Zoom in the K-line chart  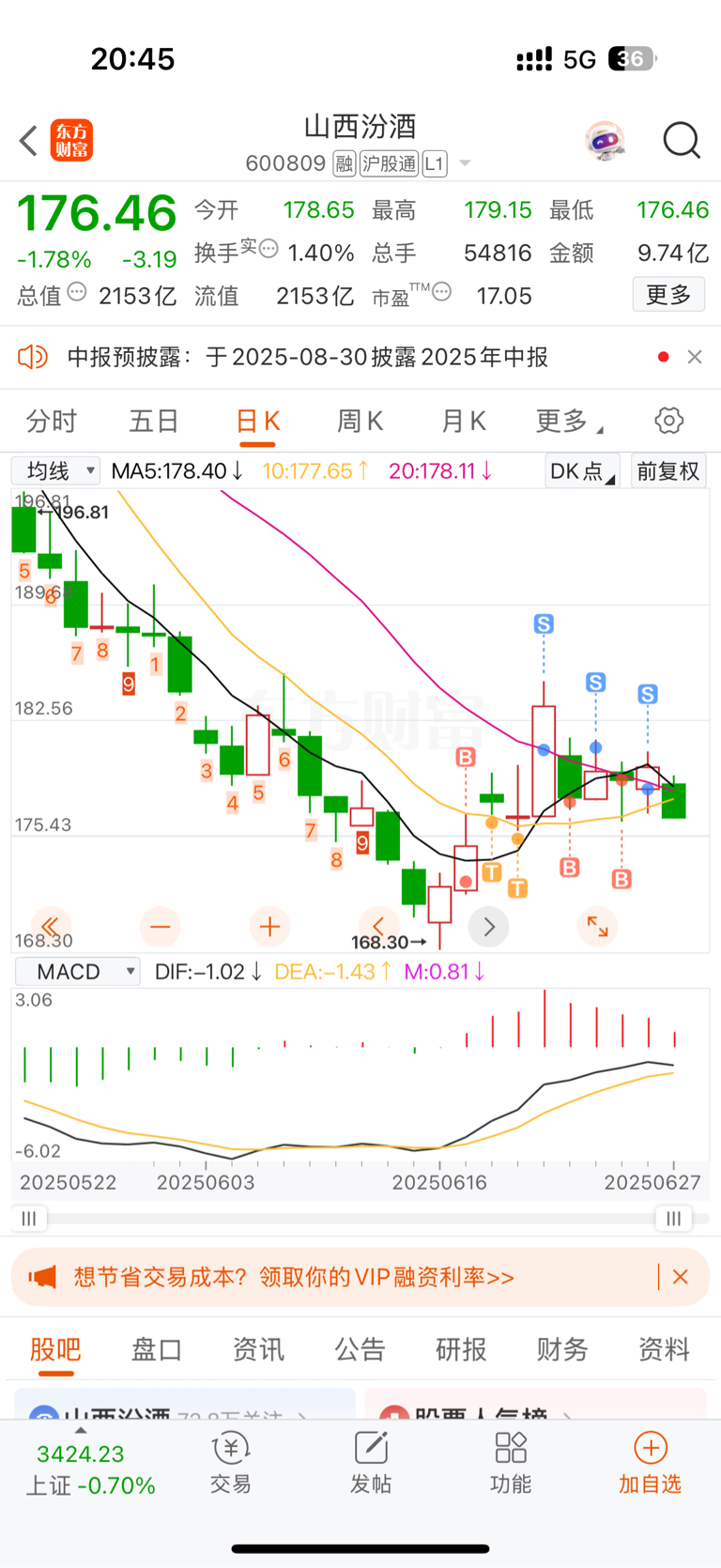(270, 927)
